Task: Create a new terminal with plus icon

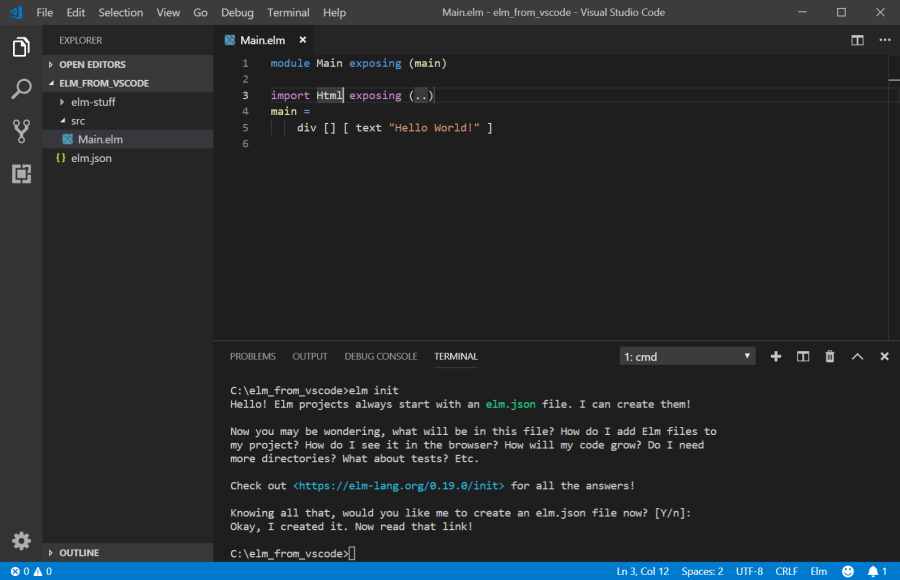Action: pyautogui.click(x=776, y=356)
